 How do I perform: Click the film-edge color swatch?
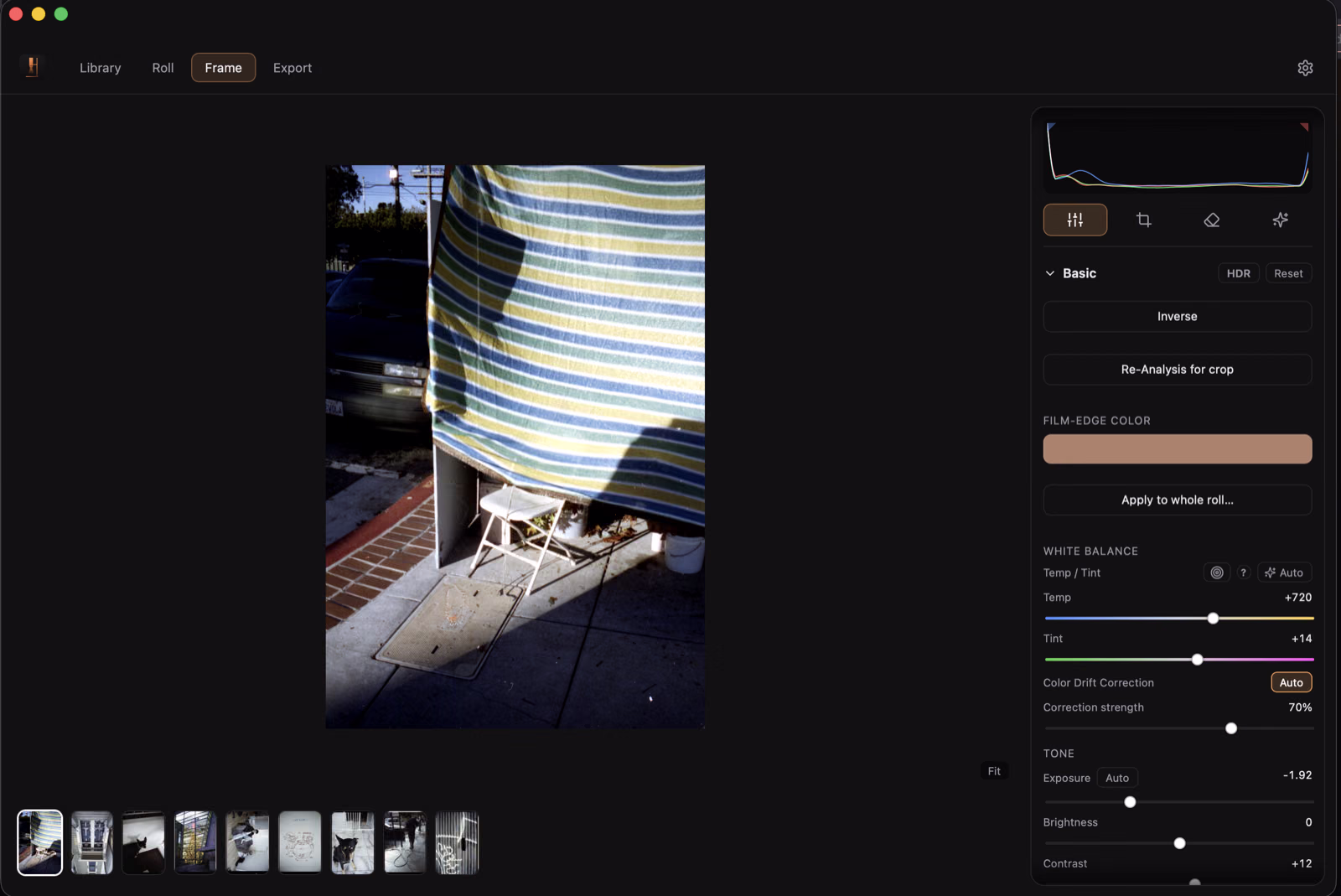pos(1177,448)
